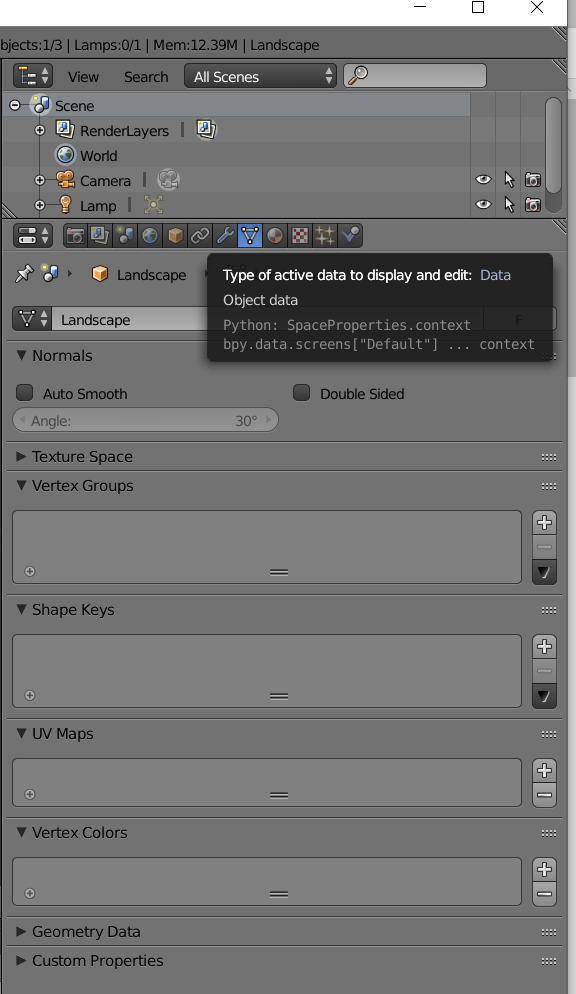Switch to the World properties globe icon
The width and height of the screenshot is (576, 994).
click(x=150, y=236)
